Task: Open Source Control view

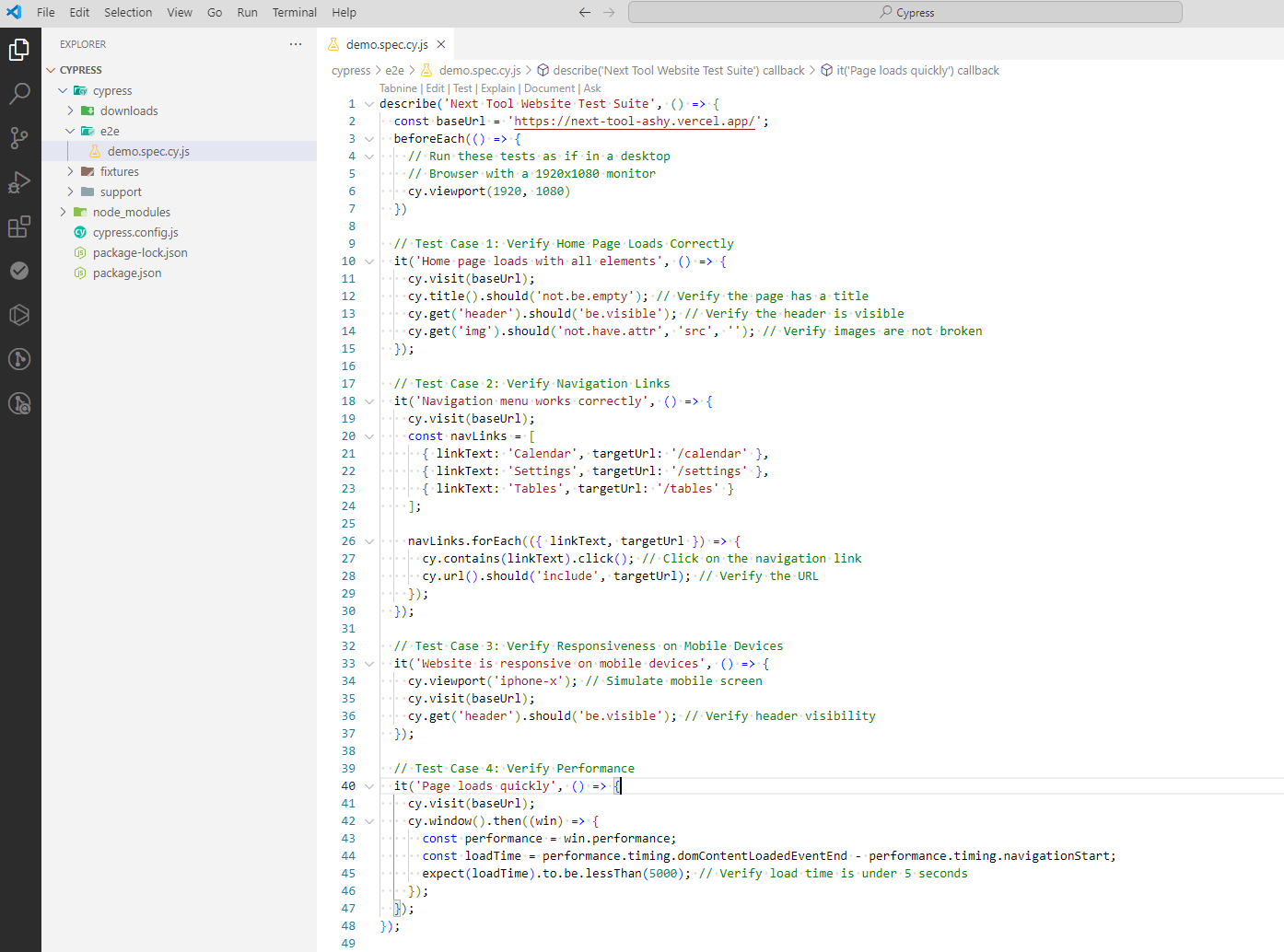Action: click(x=19, y=138)
